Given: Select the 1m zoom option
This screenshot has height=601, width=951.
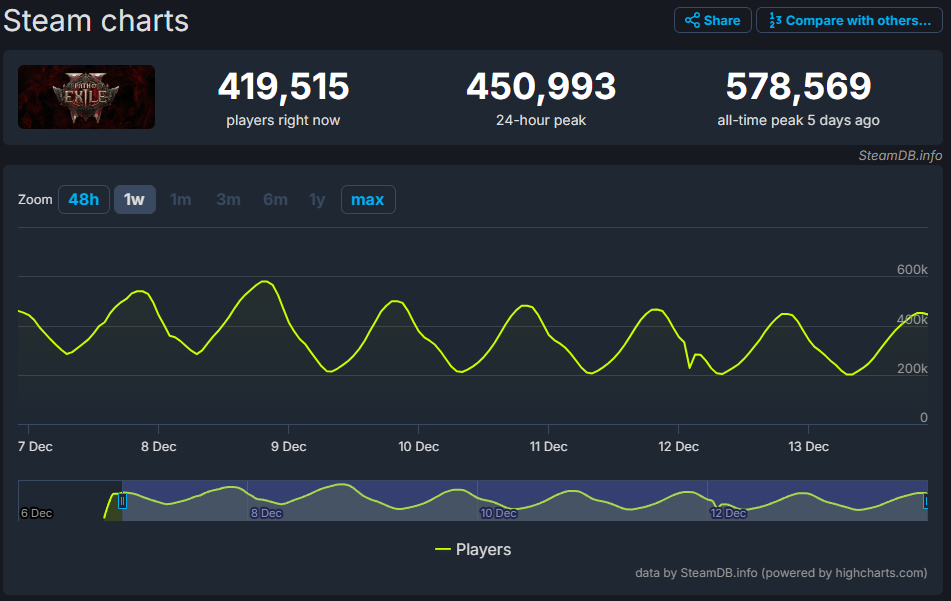Looking at the screenshot, I should (x=181, y=200).
